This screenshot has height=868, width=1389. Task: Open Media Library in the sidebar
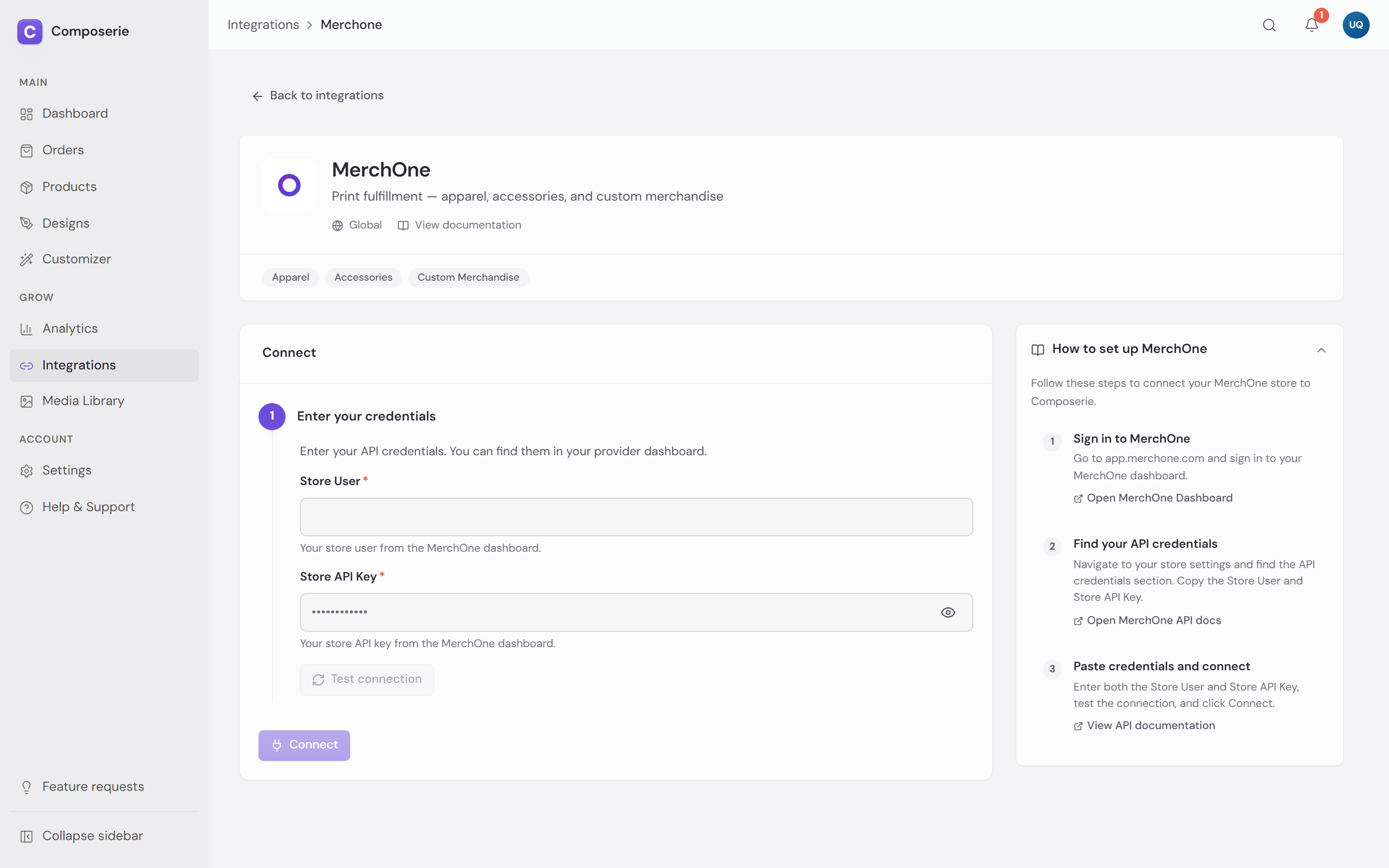(104, 401)
